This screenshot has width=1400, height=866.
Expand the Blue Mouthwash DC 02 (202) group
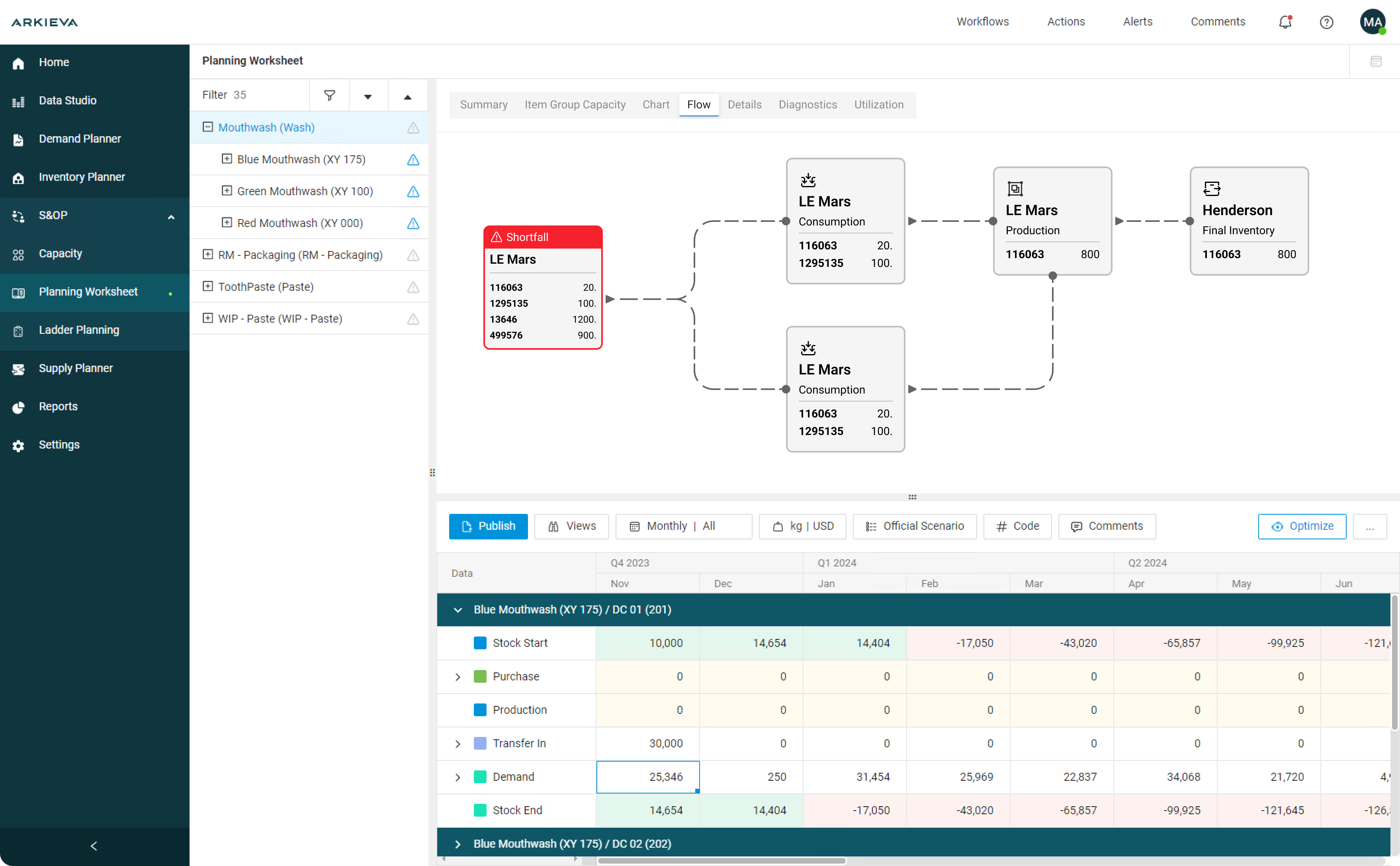point(458,844)
